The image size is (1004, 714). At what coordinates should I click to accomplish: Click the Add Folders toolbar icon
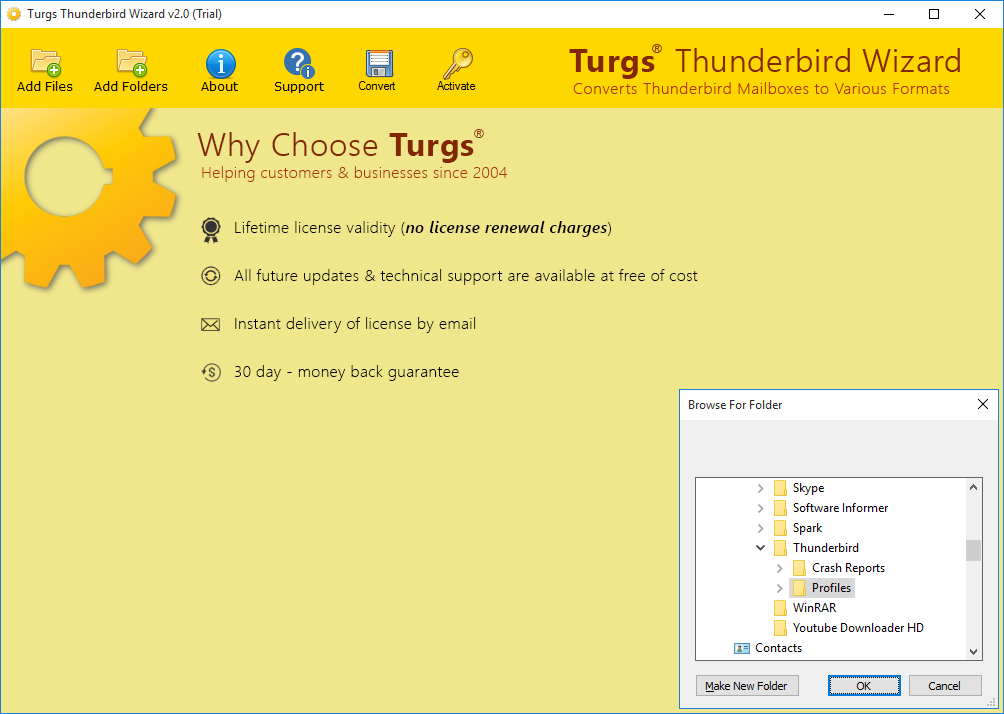132,62
